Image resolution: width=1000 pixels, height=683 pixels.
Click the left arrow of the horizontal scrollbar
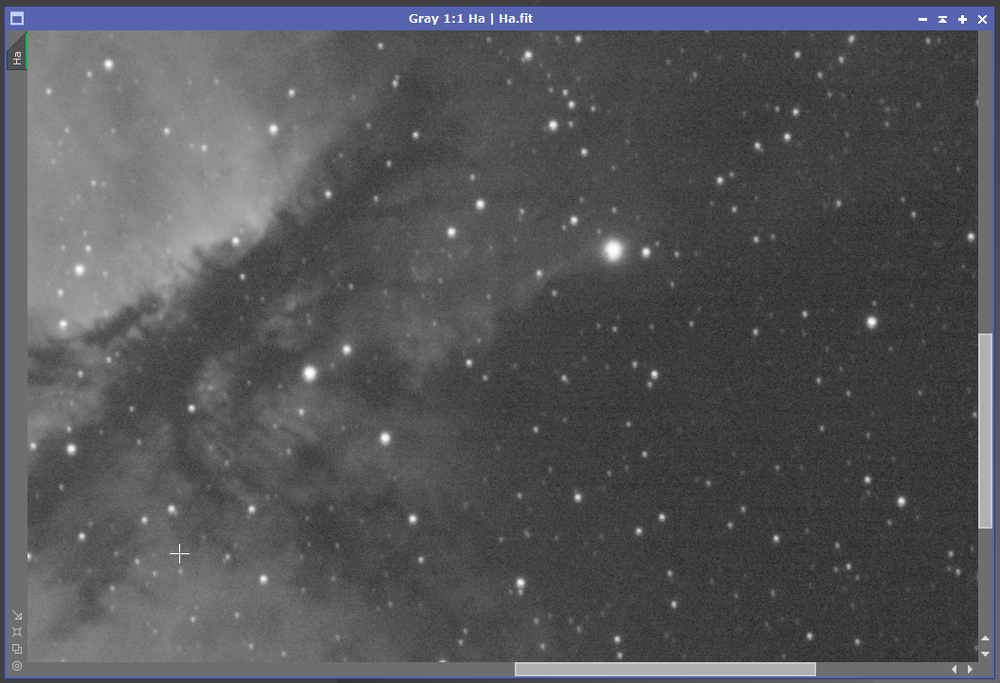[x=954, y=669]
